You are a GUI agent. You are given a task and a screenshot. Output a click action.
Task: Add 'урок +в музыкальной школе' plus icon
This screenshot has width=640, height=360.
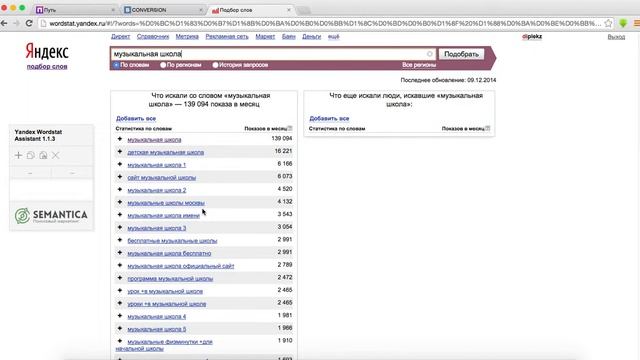point(120,291)
